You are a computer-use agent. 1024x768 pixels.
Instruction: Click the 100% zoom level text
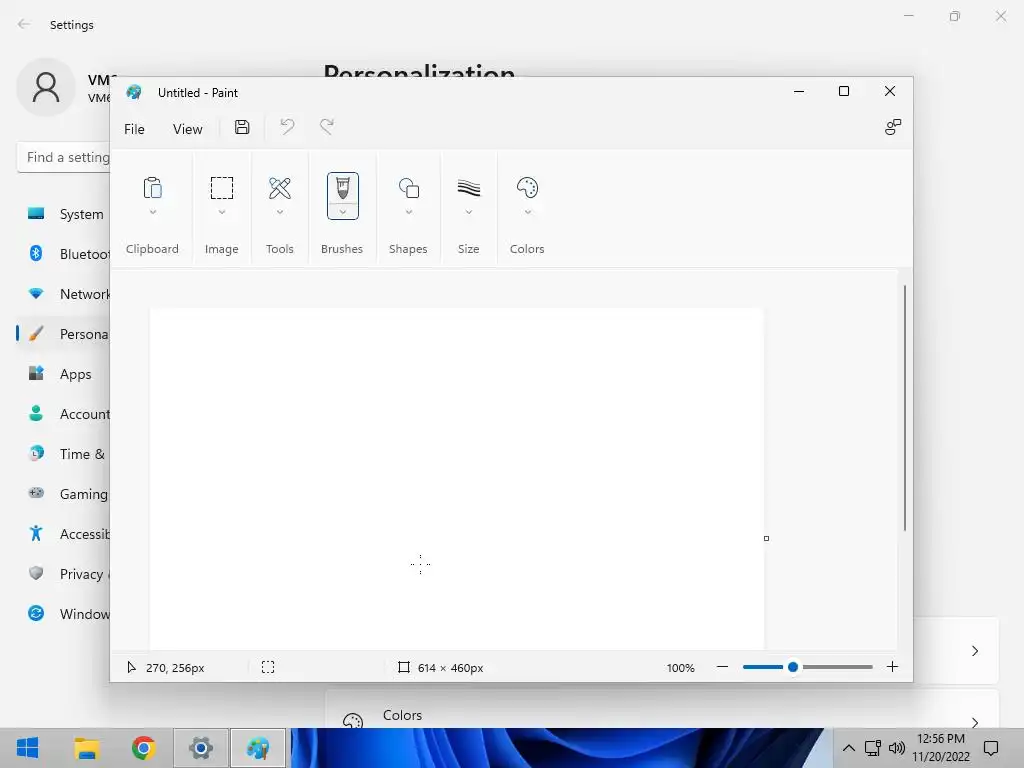[x=680, y=667]
